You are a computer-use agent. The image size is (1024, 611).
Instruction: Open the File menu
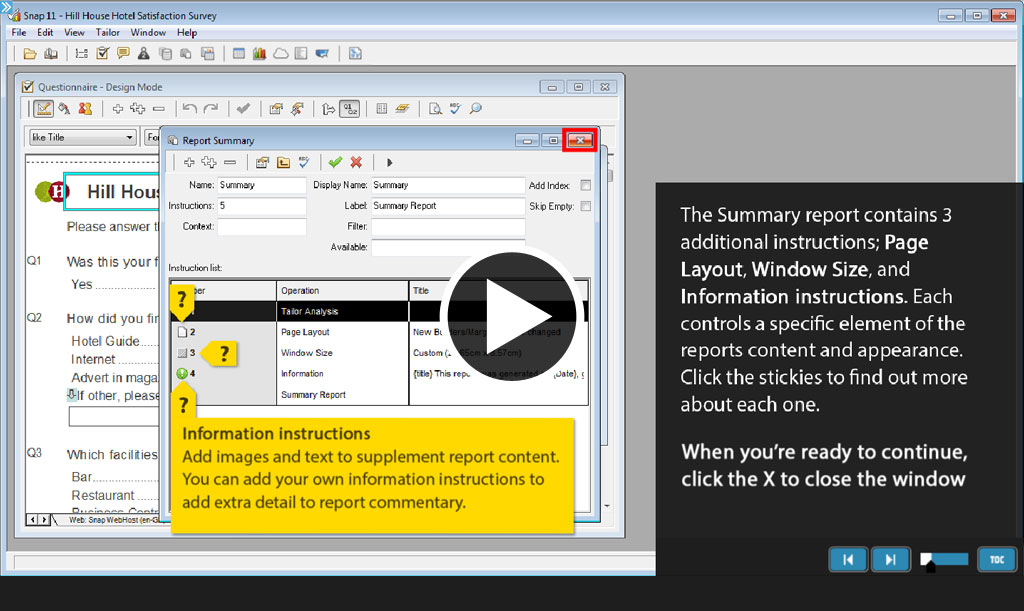click(19, 32)
